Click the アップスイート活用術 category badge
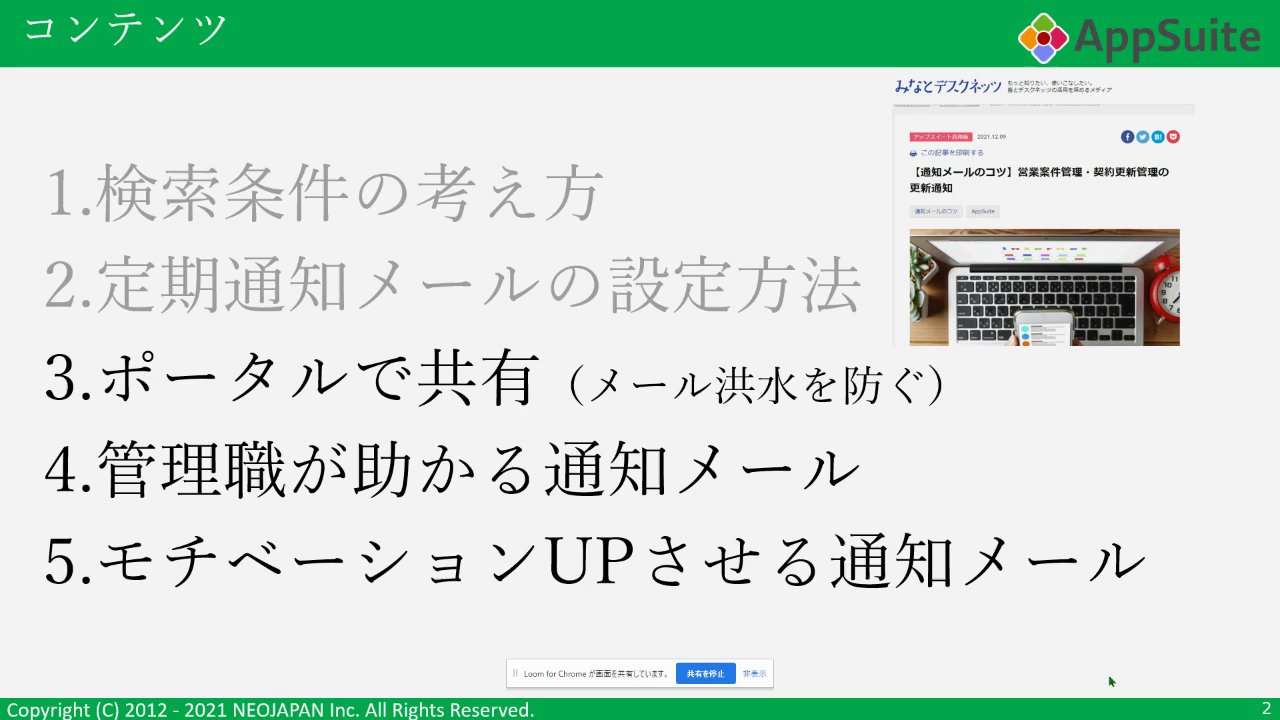Viewport: 1280px width, 720px height. pyautogui.click(x=941, y=137)
